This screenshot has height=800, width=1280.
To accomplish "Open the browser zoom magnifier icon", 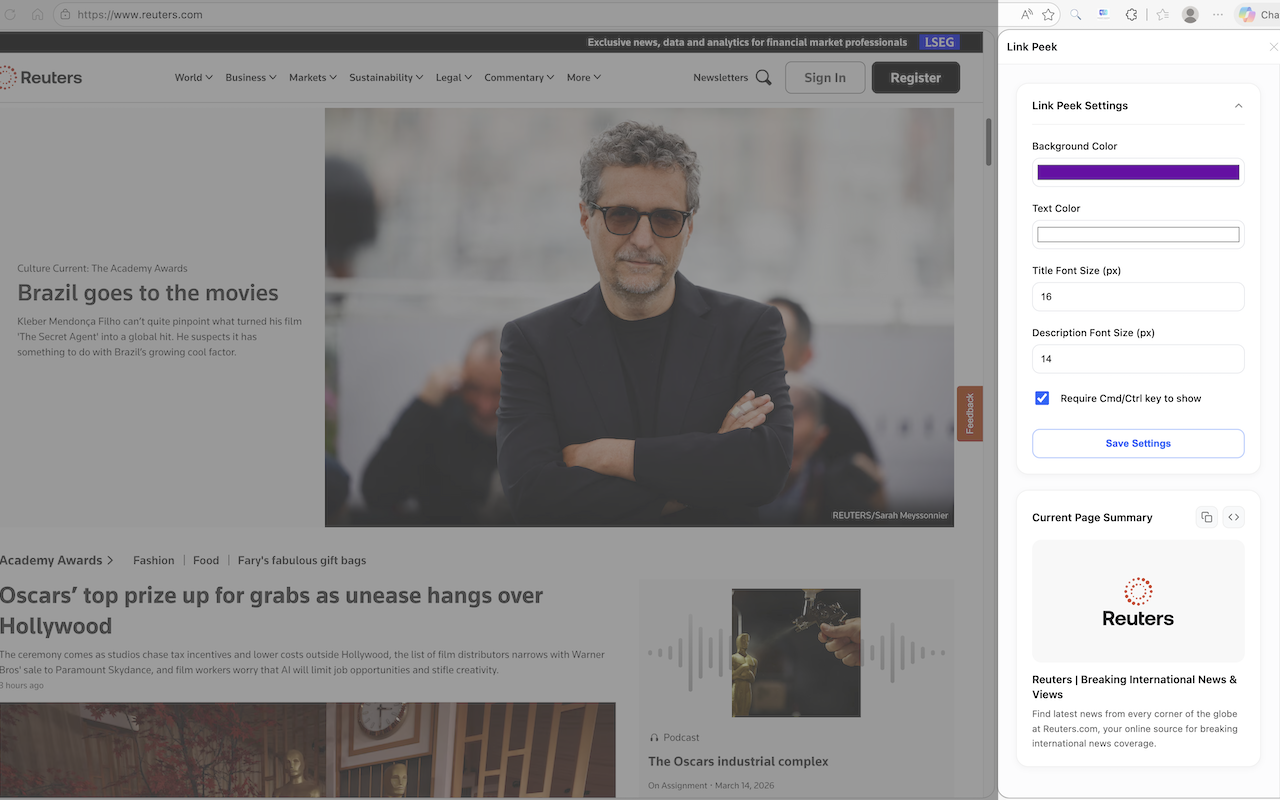I will [1076, 15].
